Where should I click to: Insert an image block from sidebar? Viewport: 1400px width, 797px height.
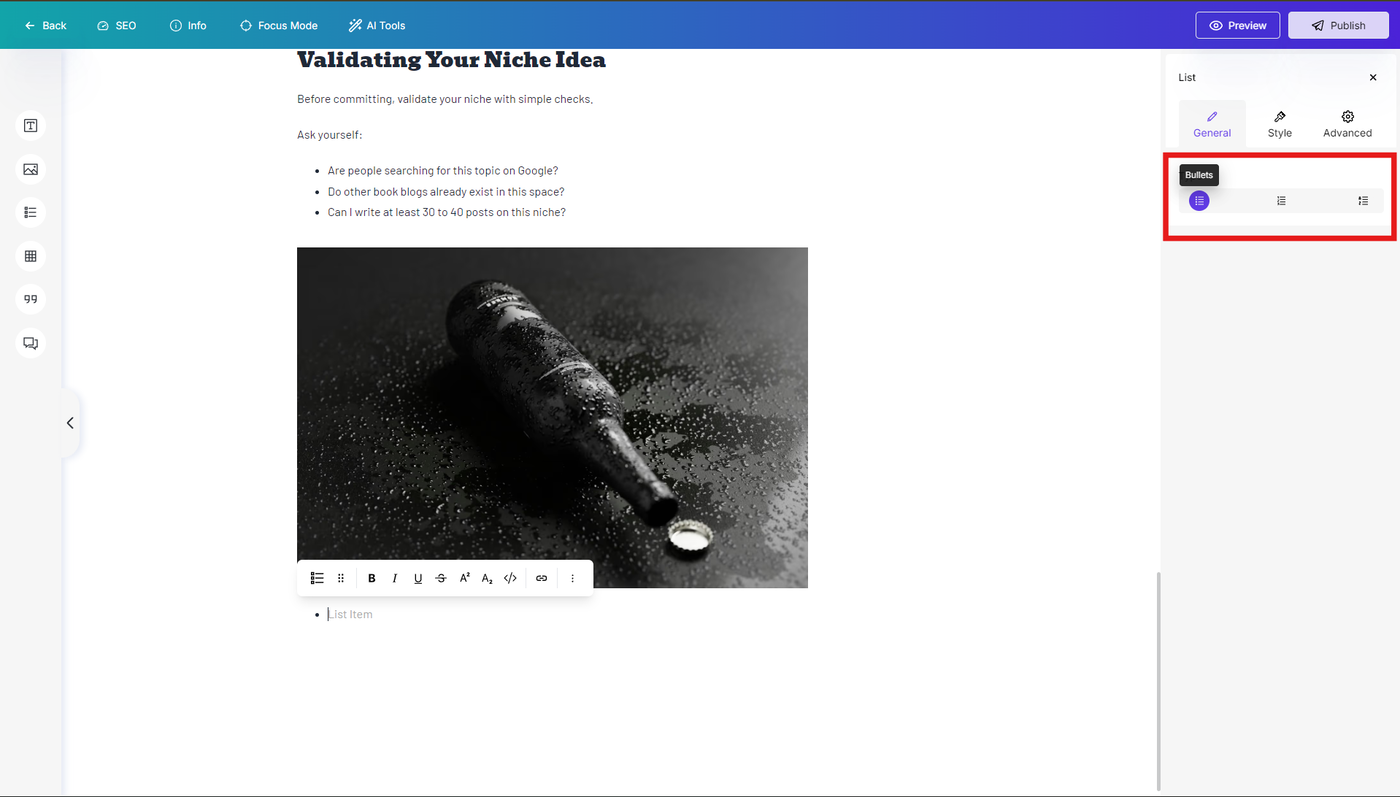point(31,169)
